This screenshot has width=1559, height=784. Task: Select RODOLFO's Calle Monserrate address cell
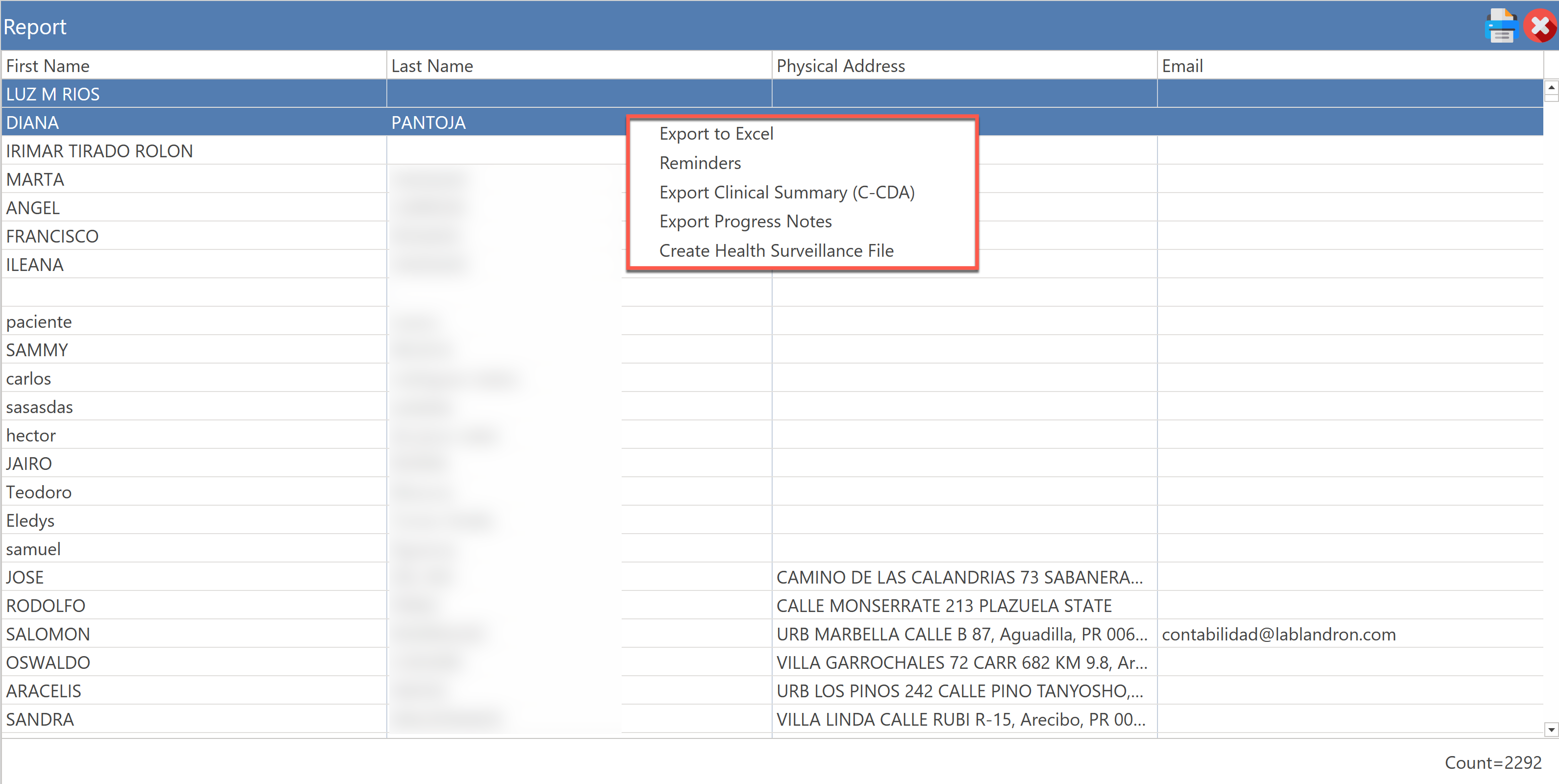[944, 606]
